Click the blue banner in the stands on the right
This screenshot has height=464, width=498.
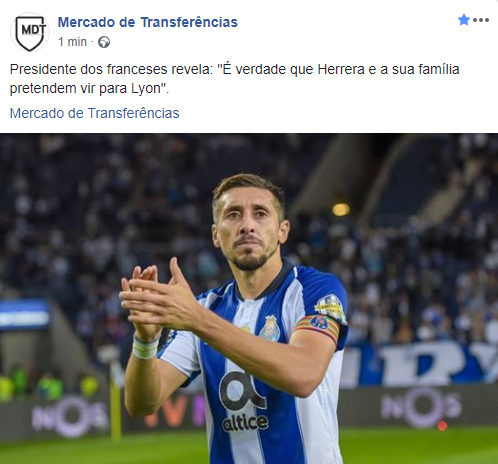423,363
